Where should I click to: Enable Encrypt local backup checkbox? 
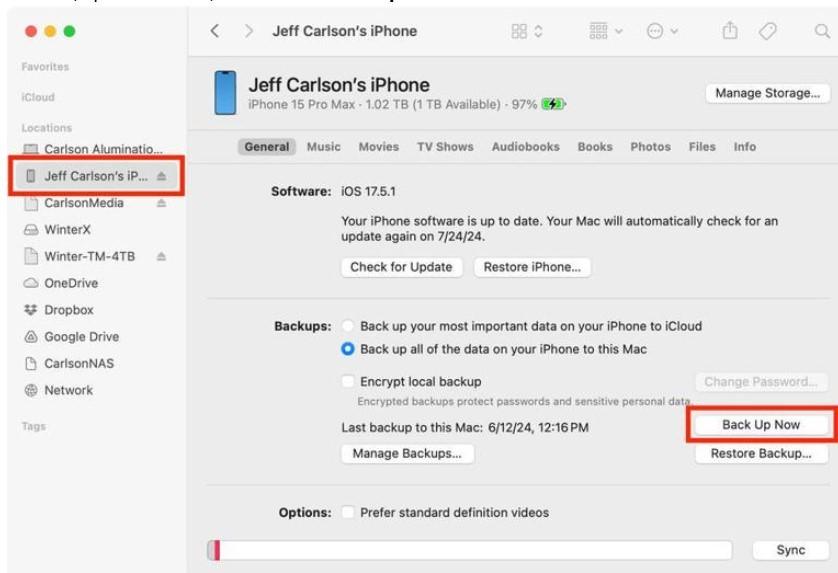click(348, 381)
